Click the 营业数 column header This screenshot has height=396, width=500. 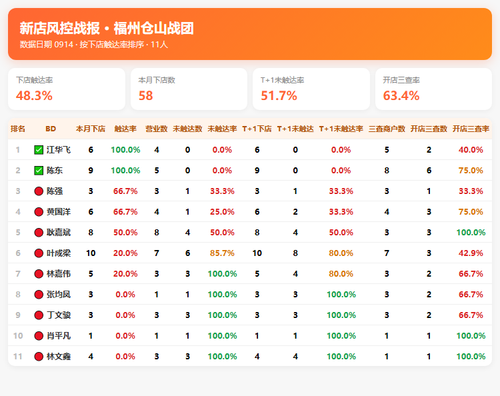click(x=156, y=129)
